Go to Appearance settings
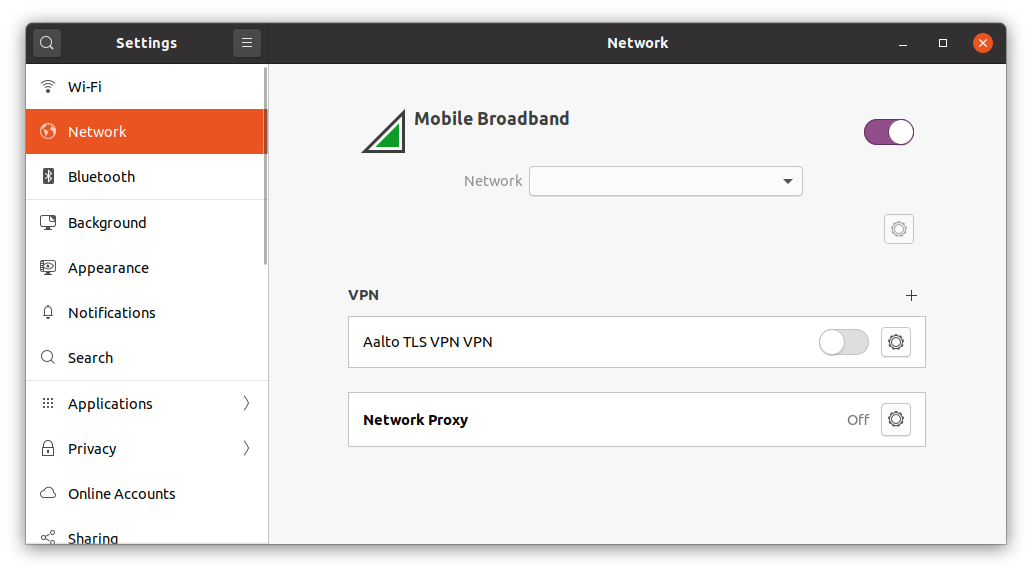1032x573 pixels. (x=108, y=268)
